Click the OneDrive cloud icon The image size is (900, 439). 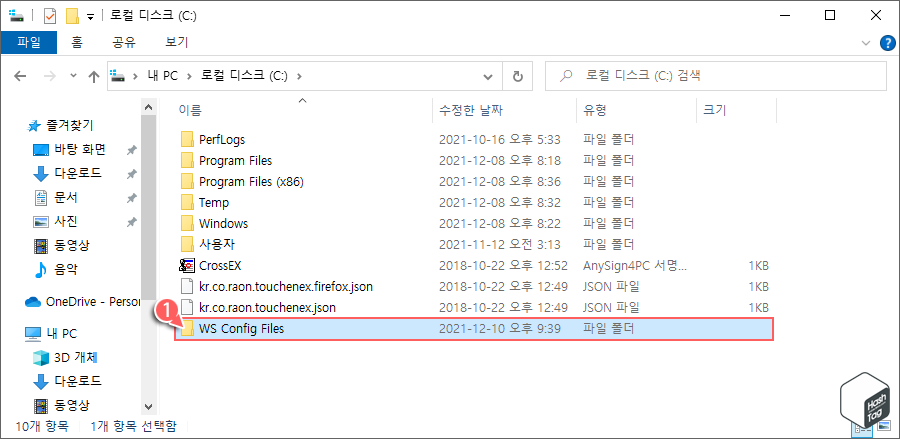point(33,302)
